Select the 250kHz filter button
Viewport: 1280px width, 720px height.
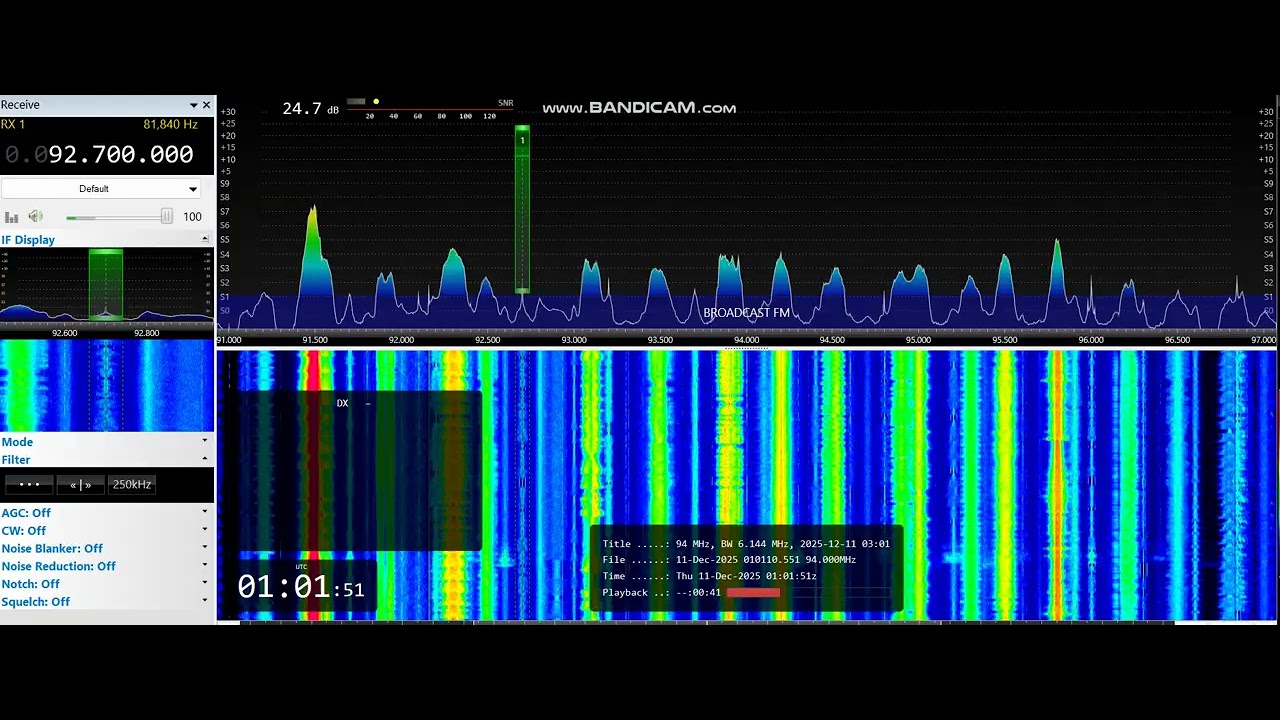coord(132,484)
